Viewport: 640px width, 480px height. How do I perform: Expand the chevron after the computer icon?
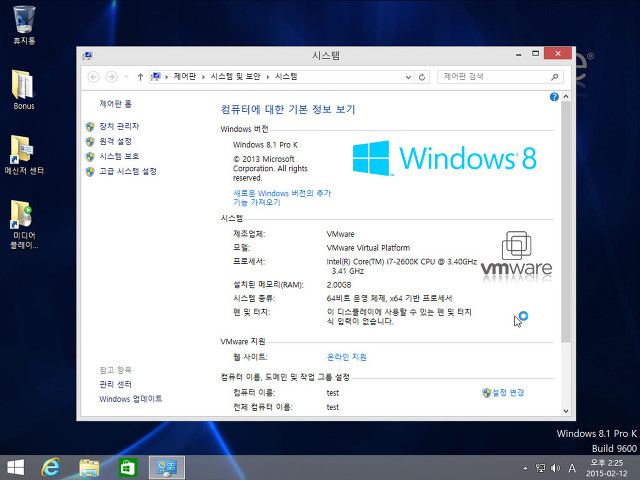167,77
